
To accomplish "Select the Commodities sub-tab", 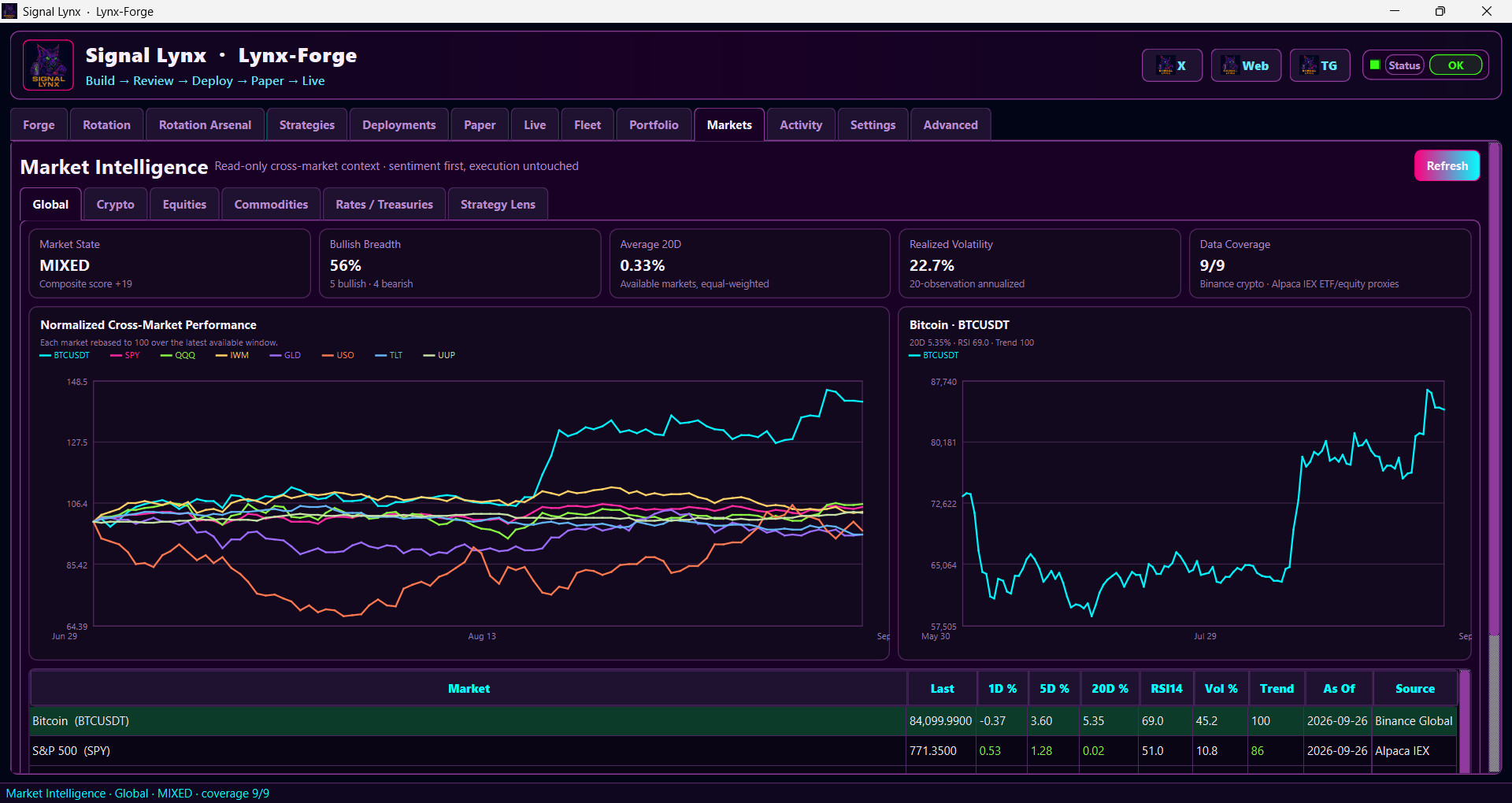I will (271, 204).
